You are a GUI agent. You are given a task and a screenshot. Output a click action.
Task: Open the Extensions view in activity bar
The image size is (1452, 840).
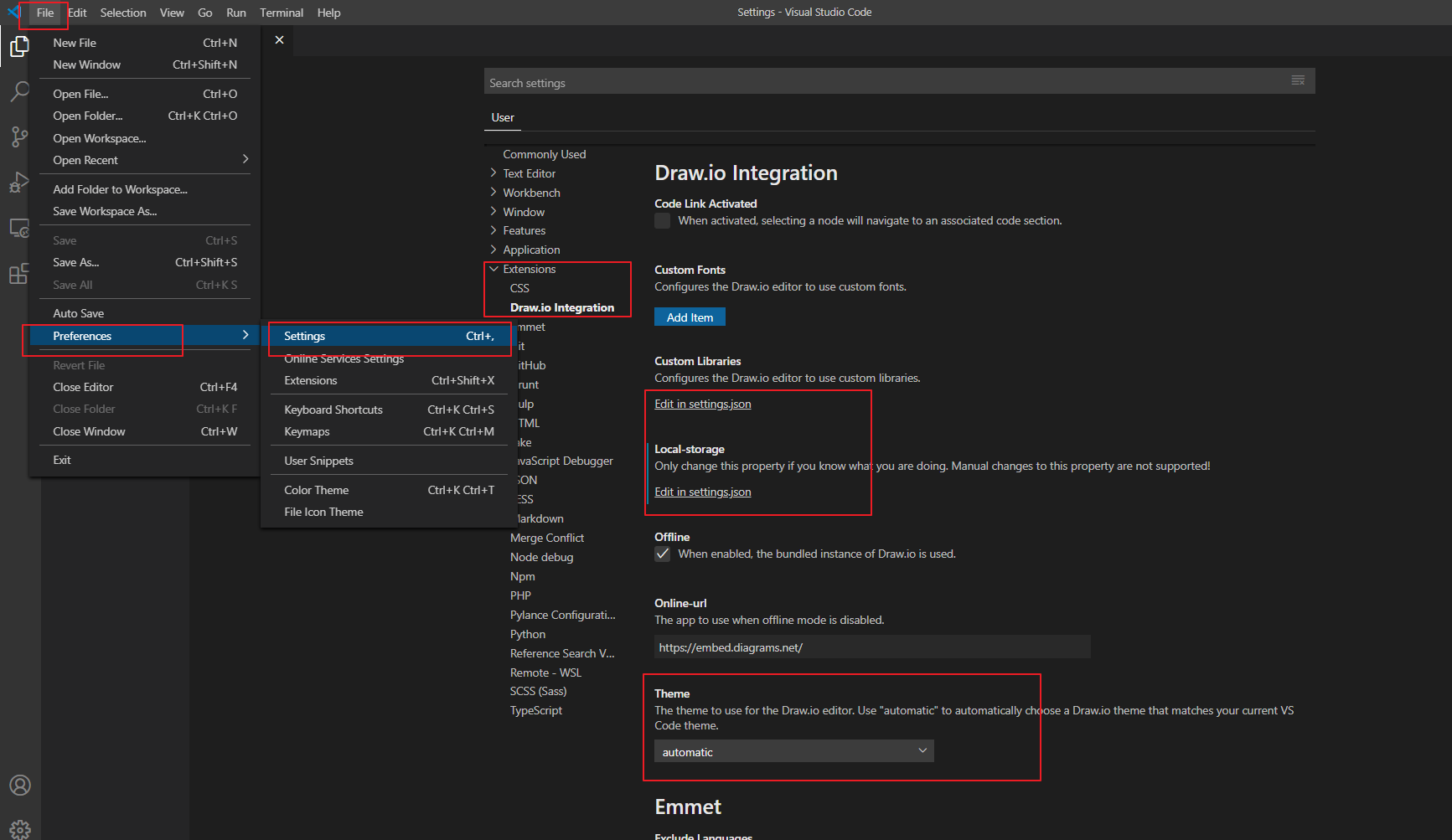[19, 273]
